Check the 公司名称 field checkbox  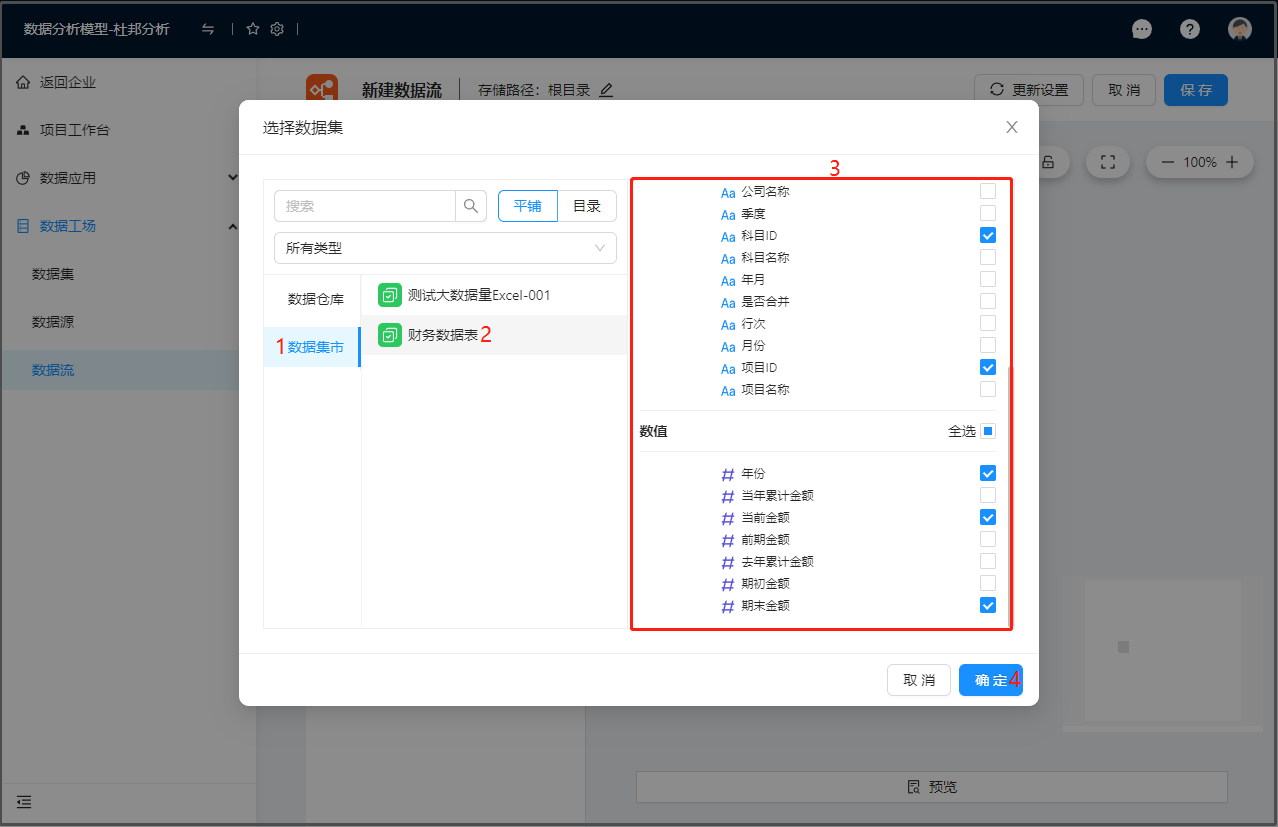coord(988,191)
